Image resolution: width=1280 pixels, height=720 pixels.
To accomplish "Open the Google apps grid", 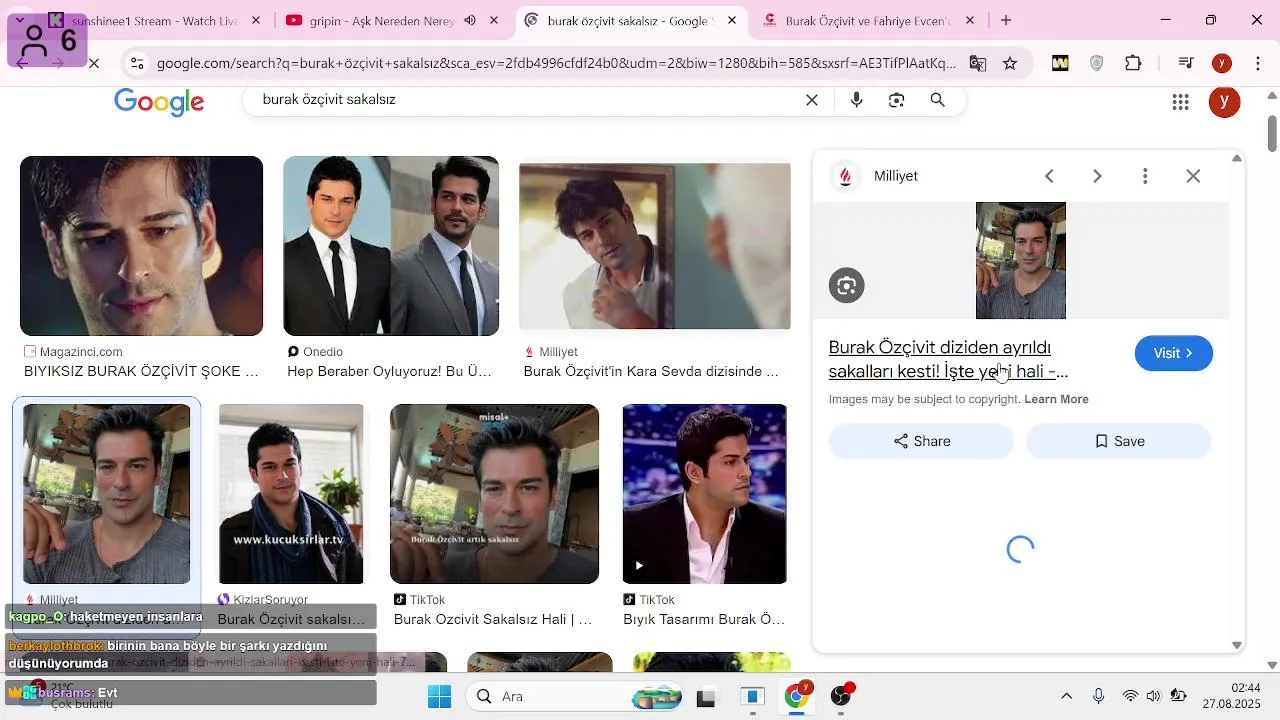I will click(1180, 102).
